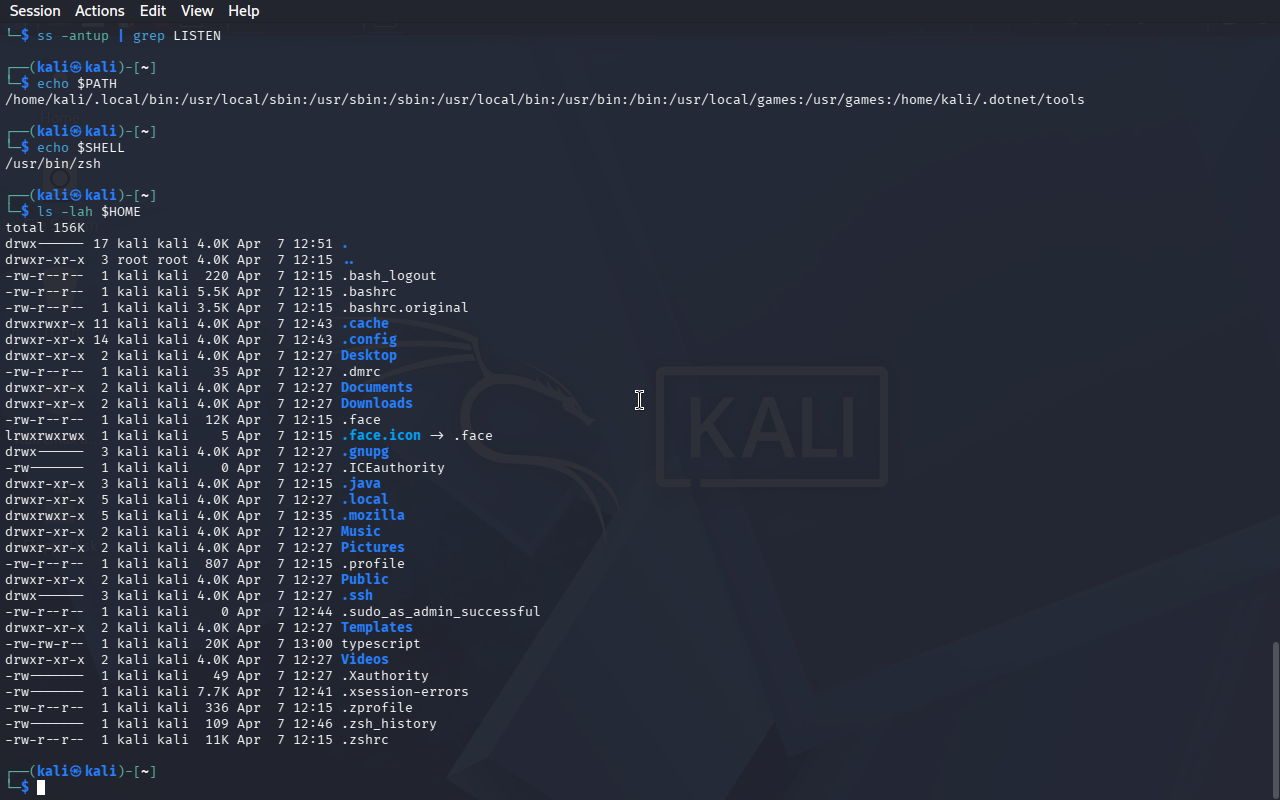Viewport: 1280px width, 800px height.
Task: Click the Templates directory entry
Action: [376, 627]
